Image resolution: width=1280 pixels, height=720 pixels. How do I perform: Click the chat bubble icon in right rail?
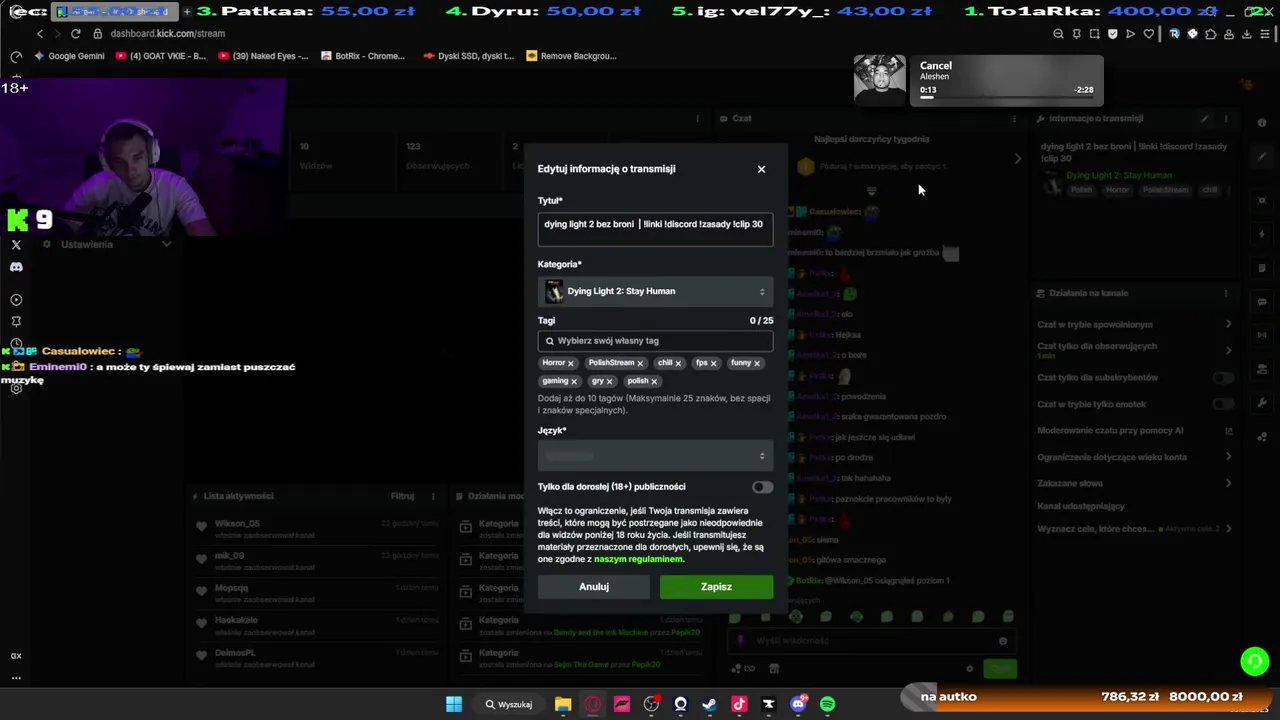(x=1262, y=301)
